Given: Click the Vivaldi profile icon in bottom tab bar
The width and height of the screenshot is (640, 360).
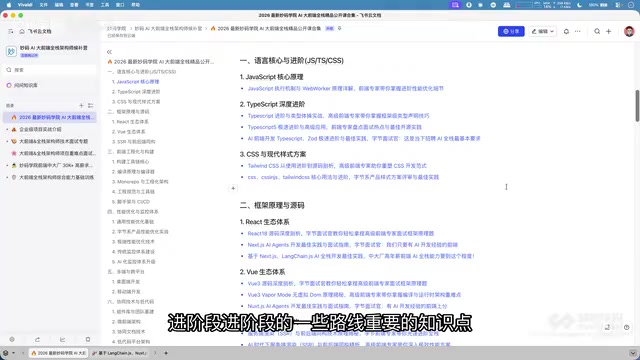Looking at the screenshot, I should (x=6, y=353).
